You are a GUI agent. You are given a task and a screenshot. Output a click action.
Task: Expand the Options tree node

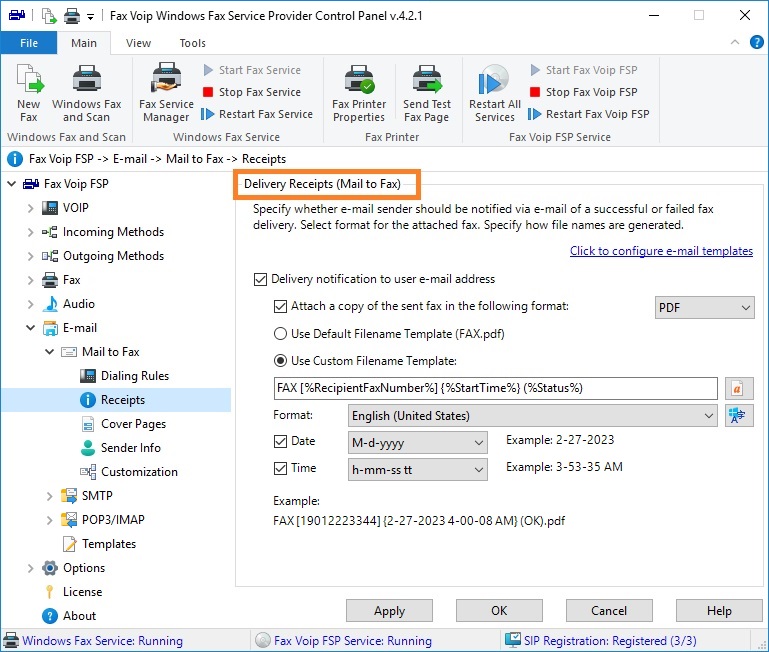tap(30, 568)
